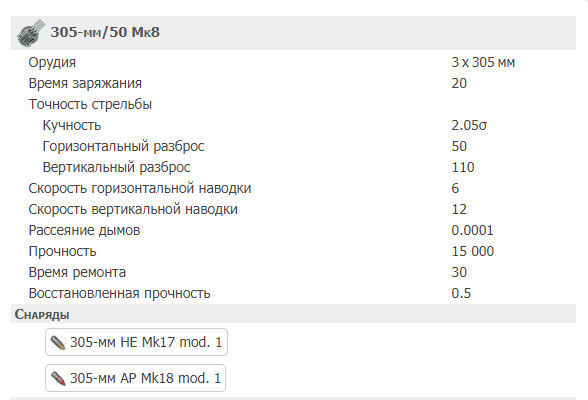Image resolution: width=588 pixels, height=400 pixels.
Task: Click Вертикальный разброс label
Action: tap(116, 167)
